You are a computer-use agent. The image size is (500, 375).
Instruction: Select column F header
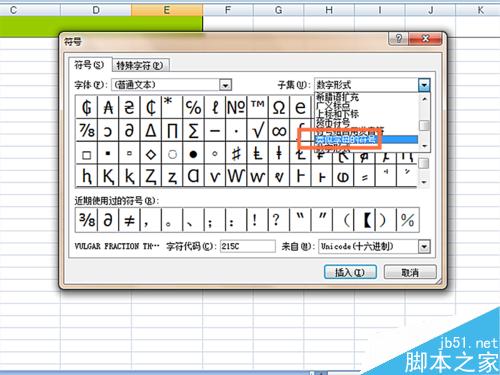228,10
